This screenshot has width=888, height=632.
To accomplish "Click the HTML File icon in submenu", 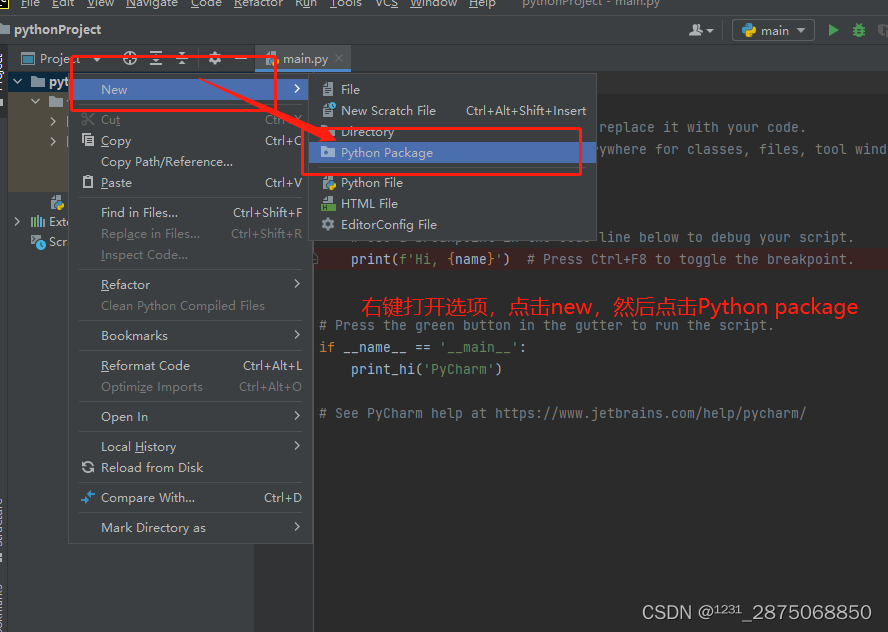I will tap(328, 203).
